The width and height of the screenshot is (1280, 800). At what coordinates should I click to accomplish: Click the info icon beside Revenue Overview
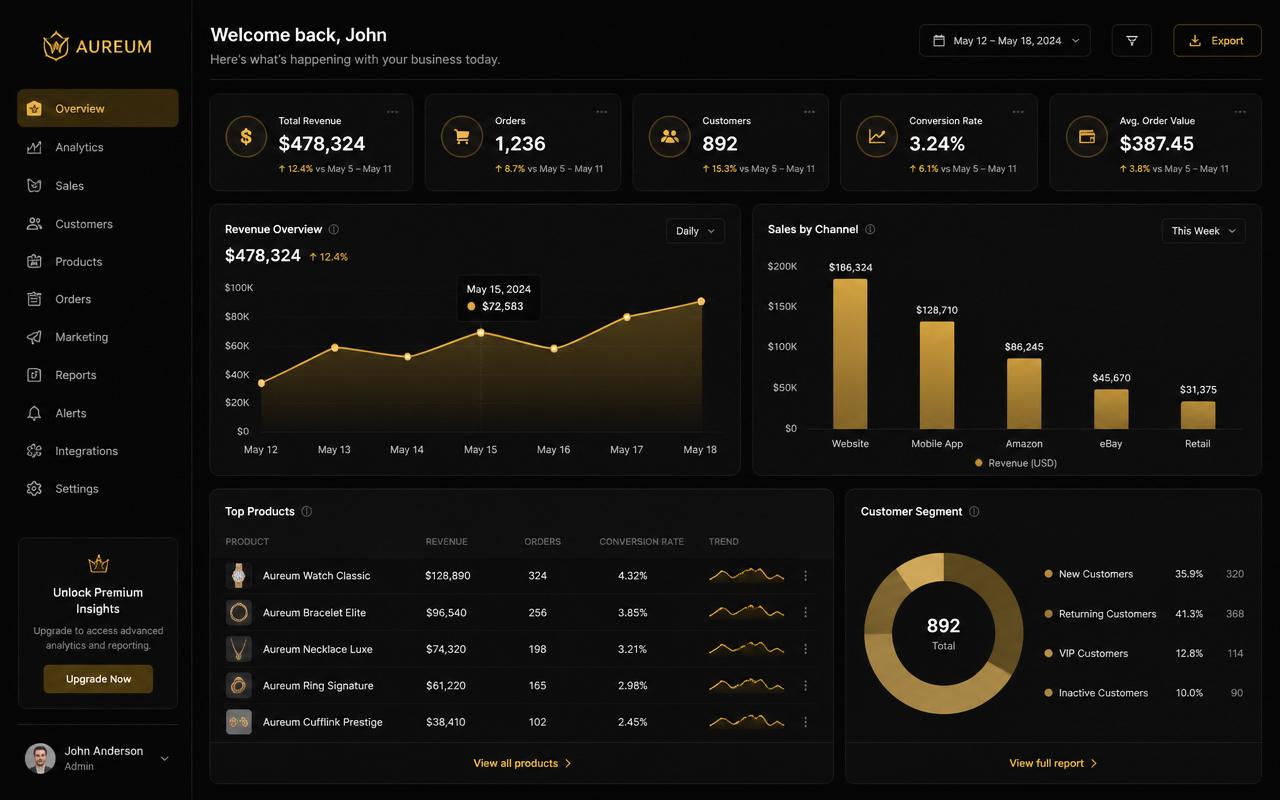click(334, 229)
